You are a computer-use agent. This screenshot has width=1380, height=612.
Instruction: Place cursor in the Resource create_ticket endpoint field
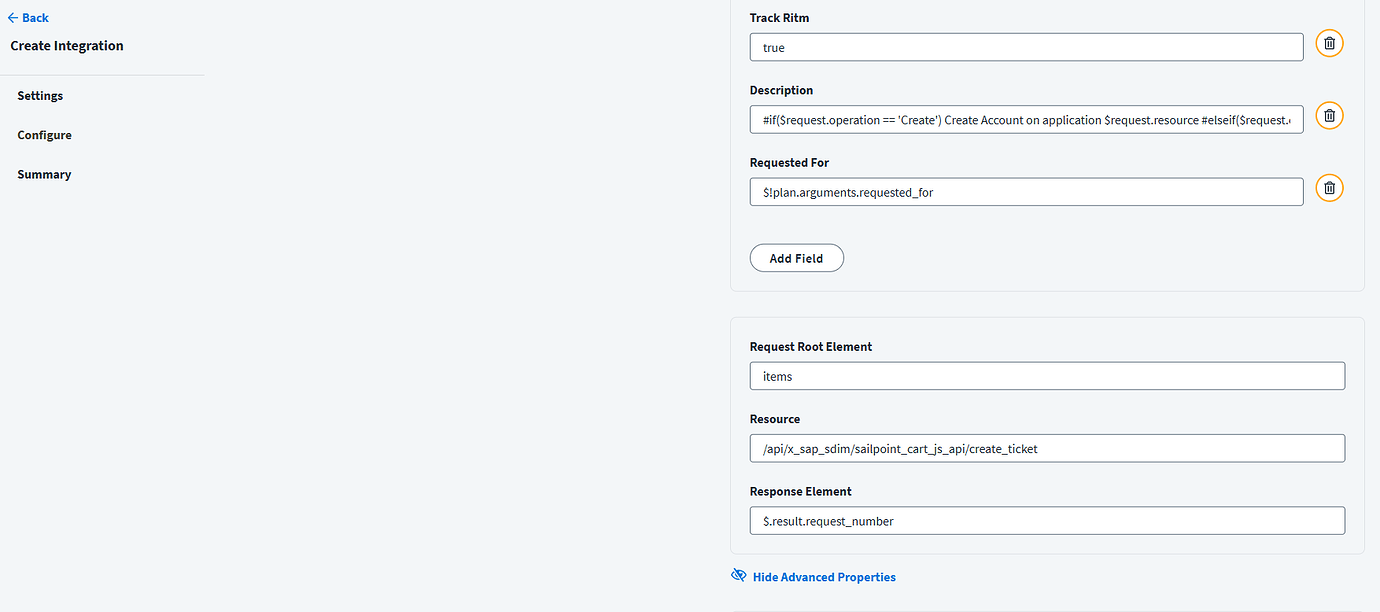tap(1047, 448)
